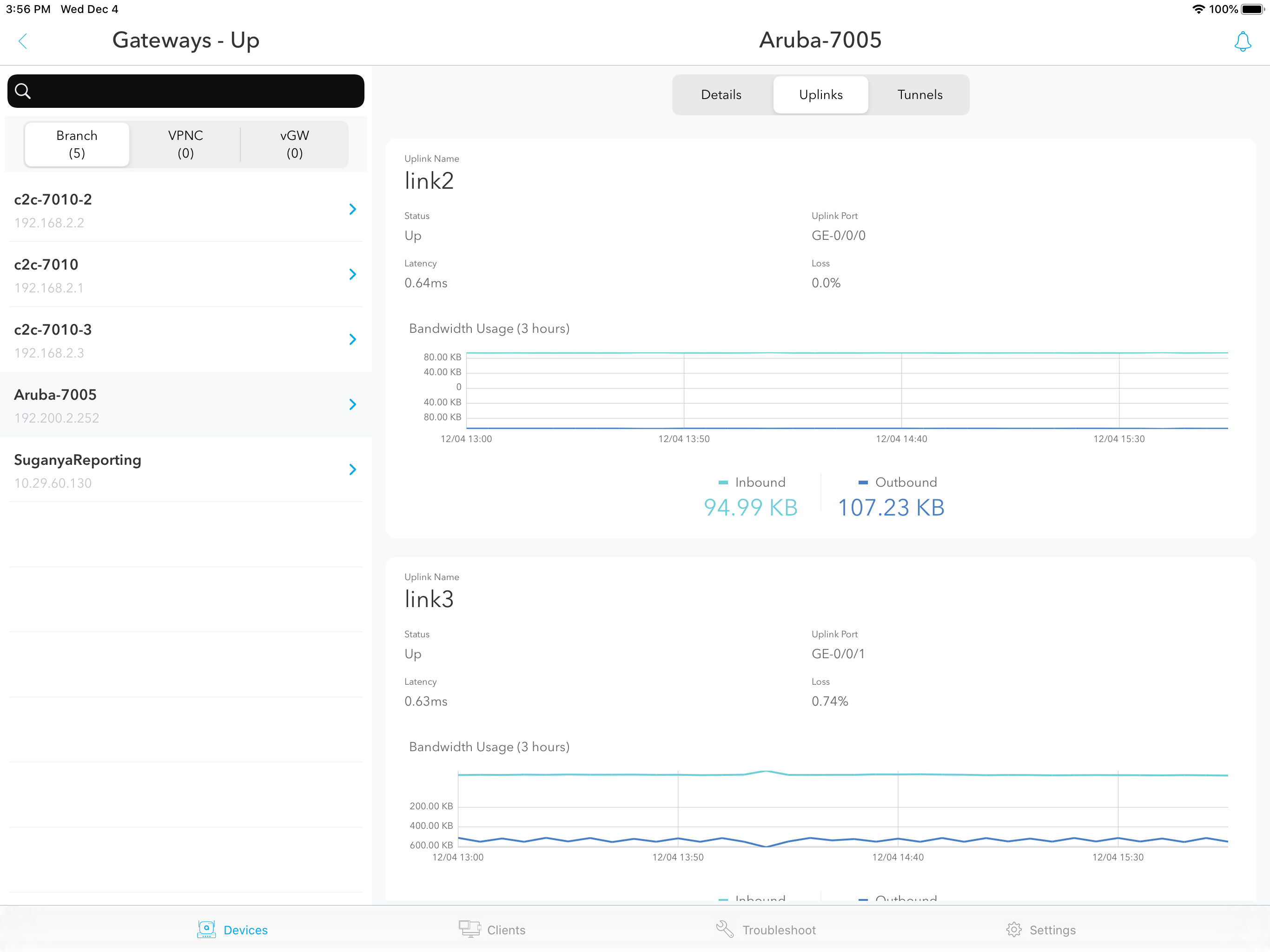Tap uplink port value GE-0/0/1
The image size is (1270, 952).
pos(838,654)
